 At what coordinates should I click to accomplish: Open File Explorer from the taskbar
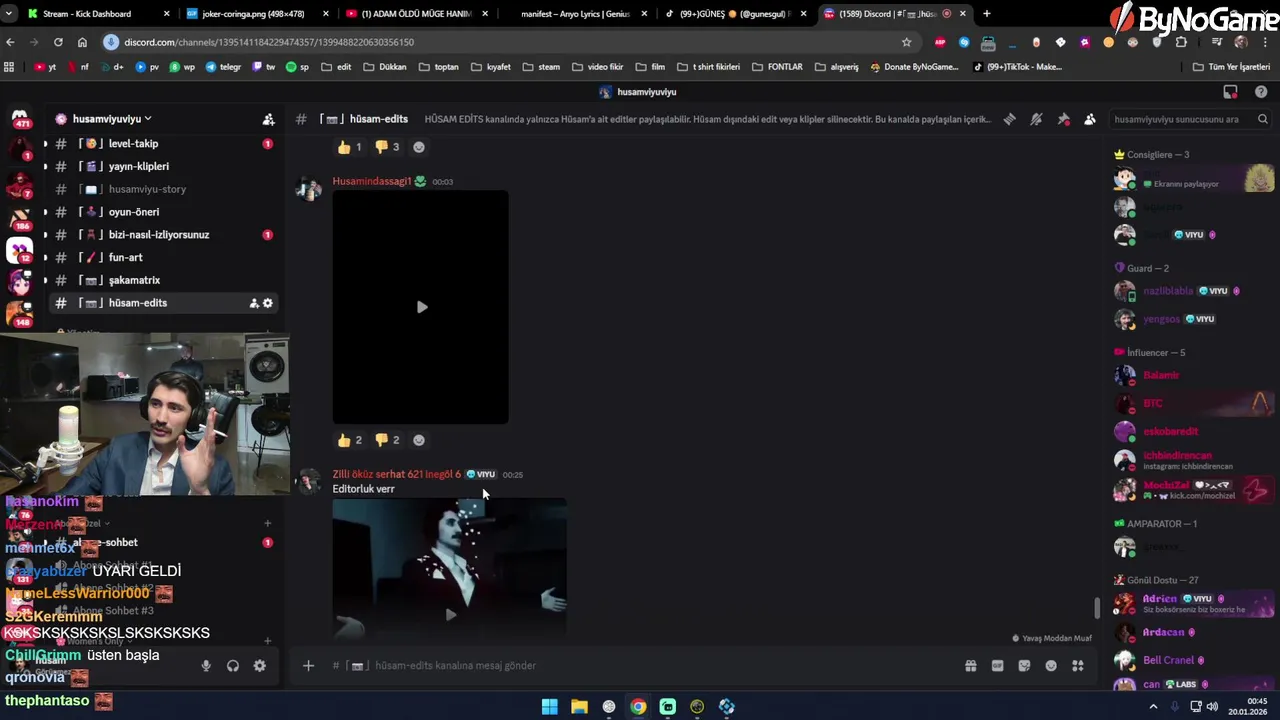579,707
